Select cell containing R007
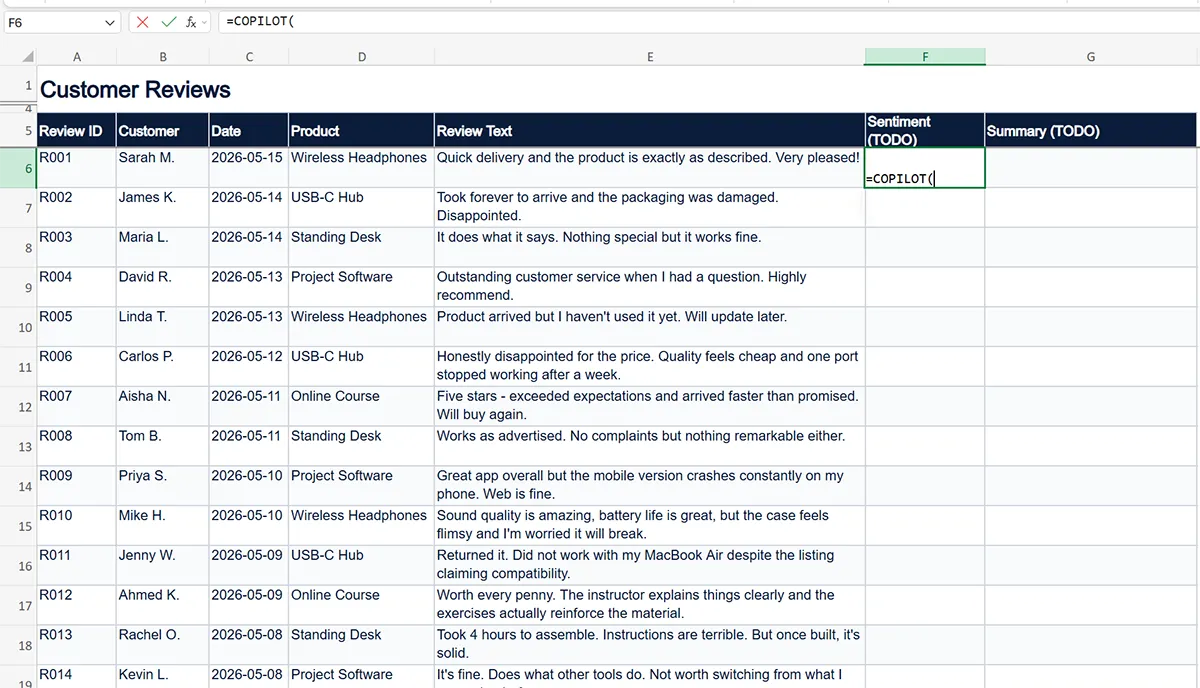This screenshot has height=688, width=1200. (77, 407)
